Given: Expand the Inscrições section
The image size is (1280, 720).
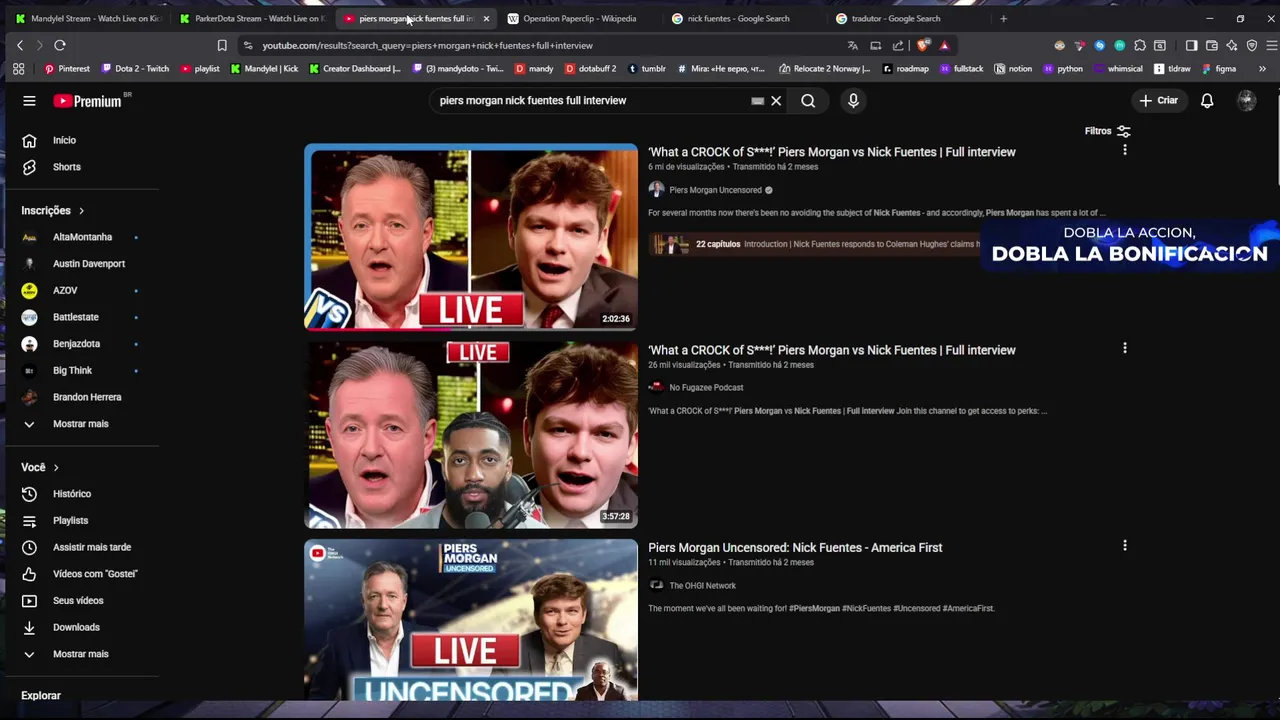Looking at the screenshot, I should (53, 211).
